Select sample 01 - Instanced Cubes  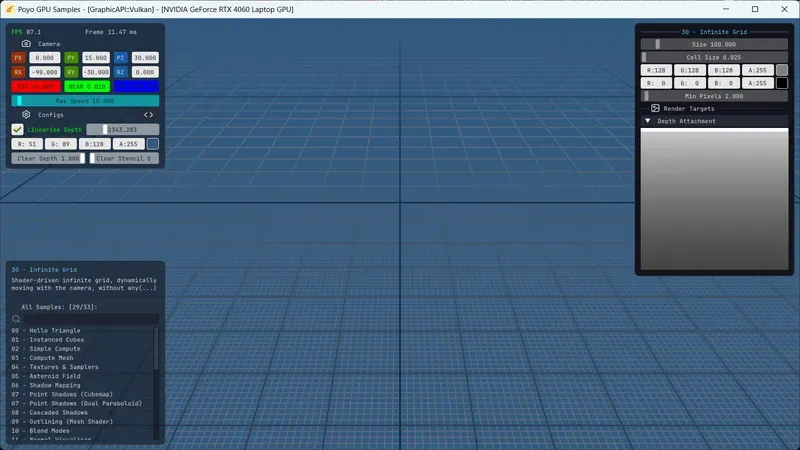(47, 340)
